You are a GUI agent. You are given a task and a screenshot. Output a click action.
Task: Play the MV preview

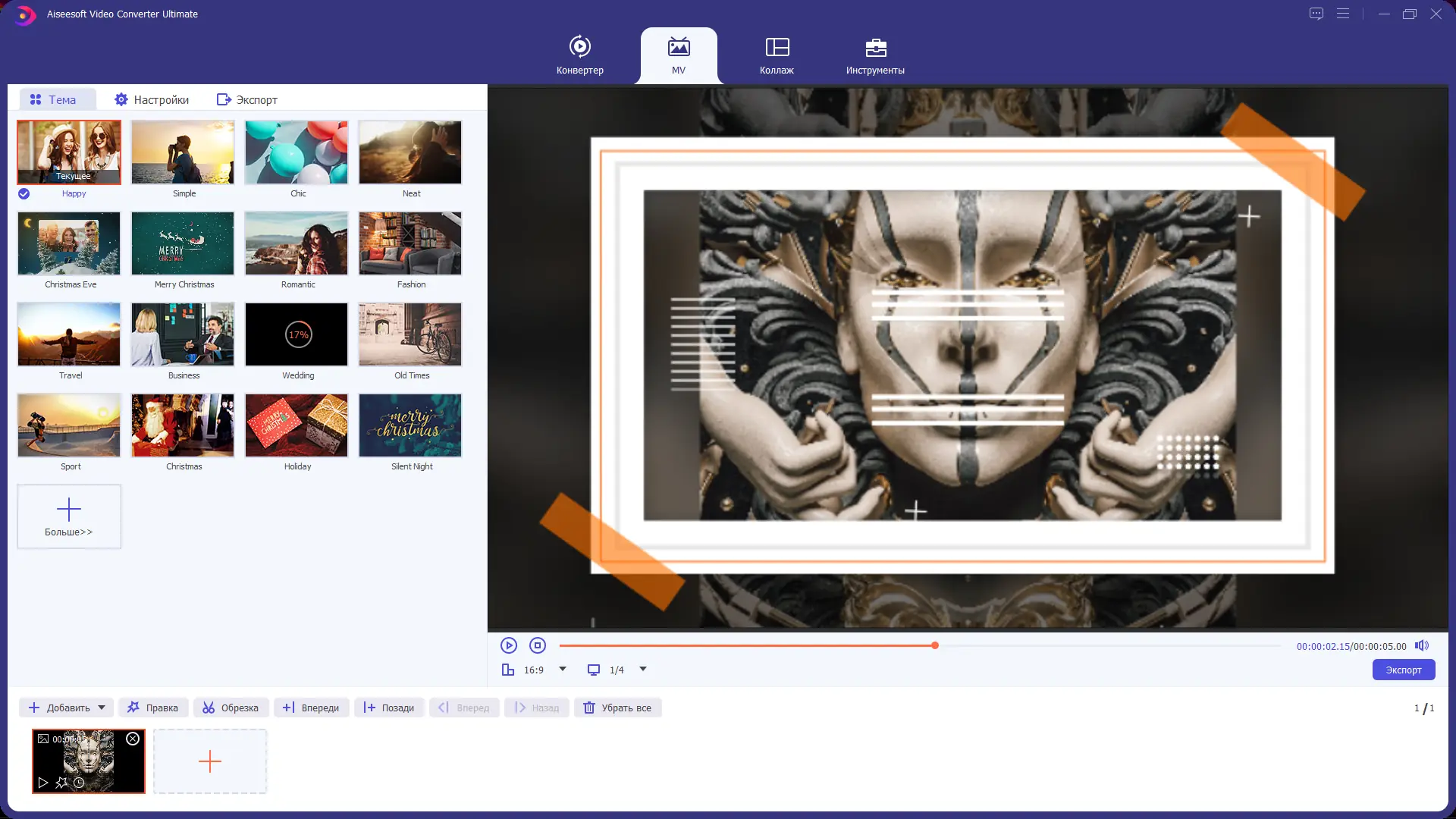509,645
